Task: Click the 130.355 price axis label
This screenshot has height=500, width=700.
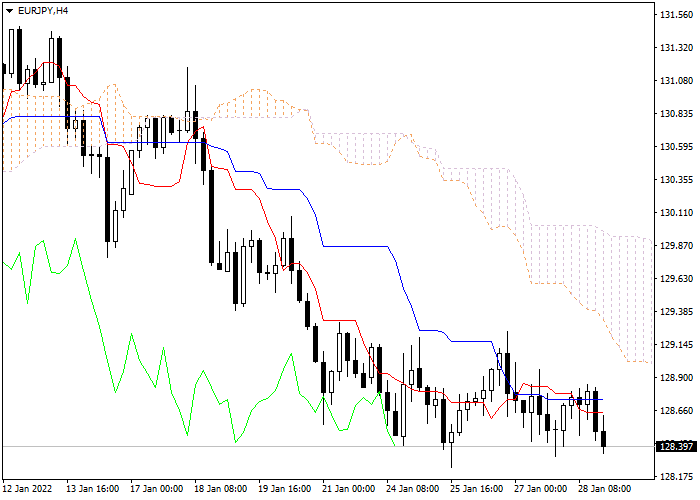Action: tap(676, 180)
